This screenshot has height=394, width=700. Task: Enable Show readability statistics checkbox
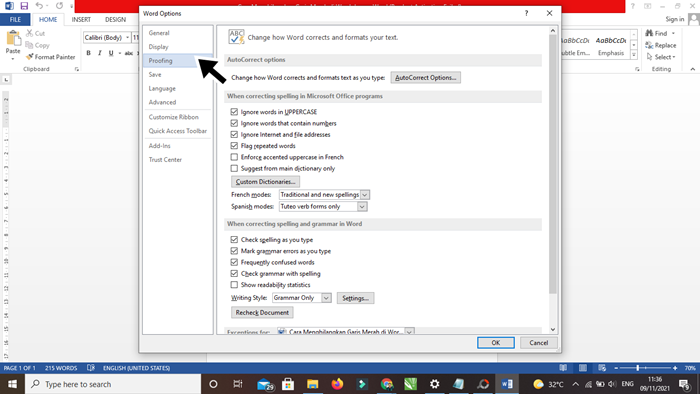coord(234,285)
